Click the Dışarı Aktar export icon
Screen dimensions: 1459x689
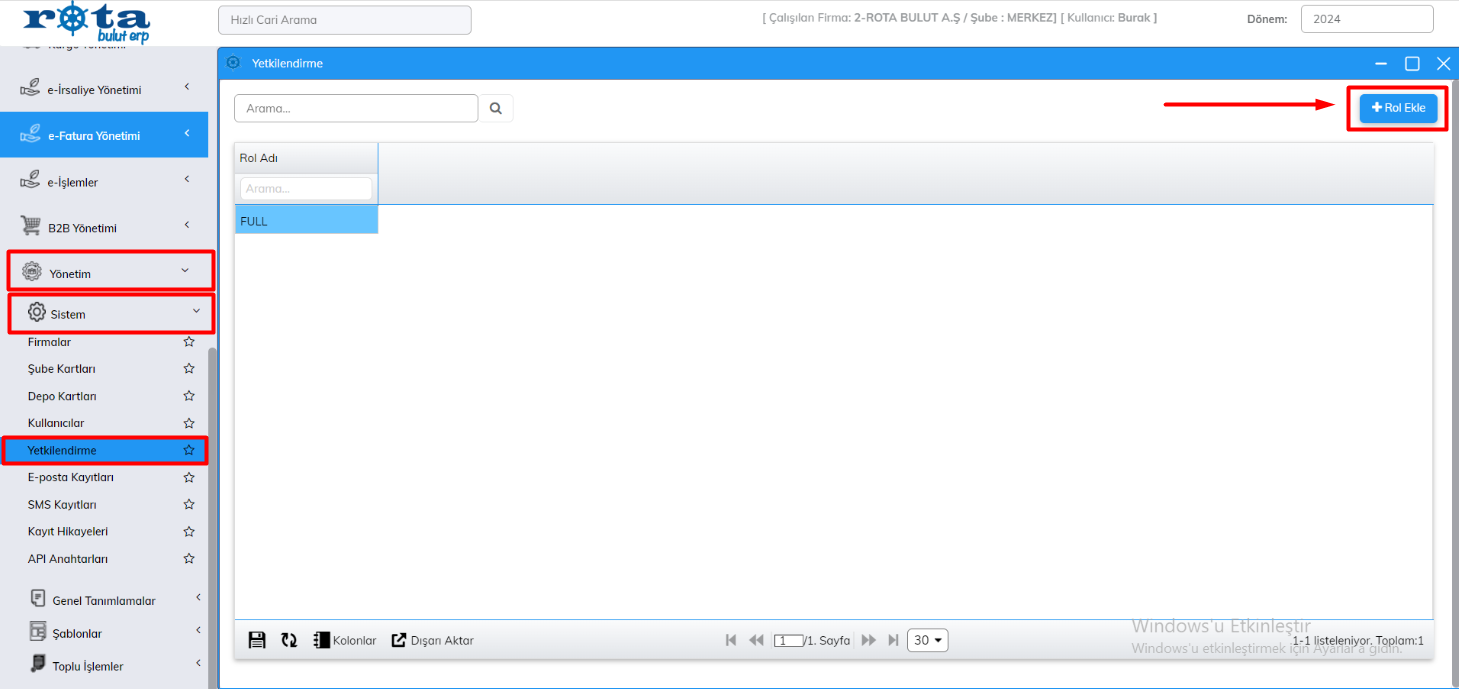tap(399, 640)
